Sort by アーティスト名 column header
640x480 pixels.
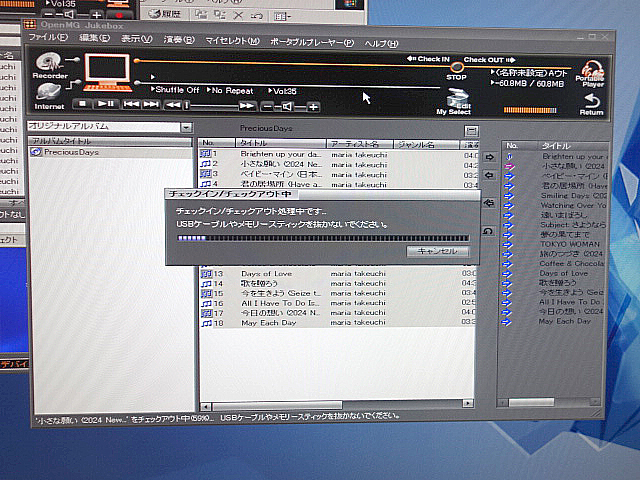360,144
